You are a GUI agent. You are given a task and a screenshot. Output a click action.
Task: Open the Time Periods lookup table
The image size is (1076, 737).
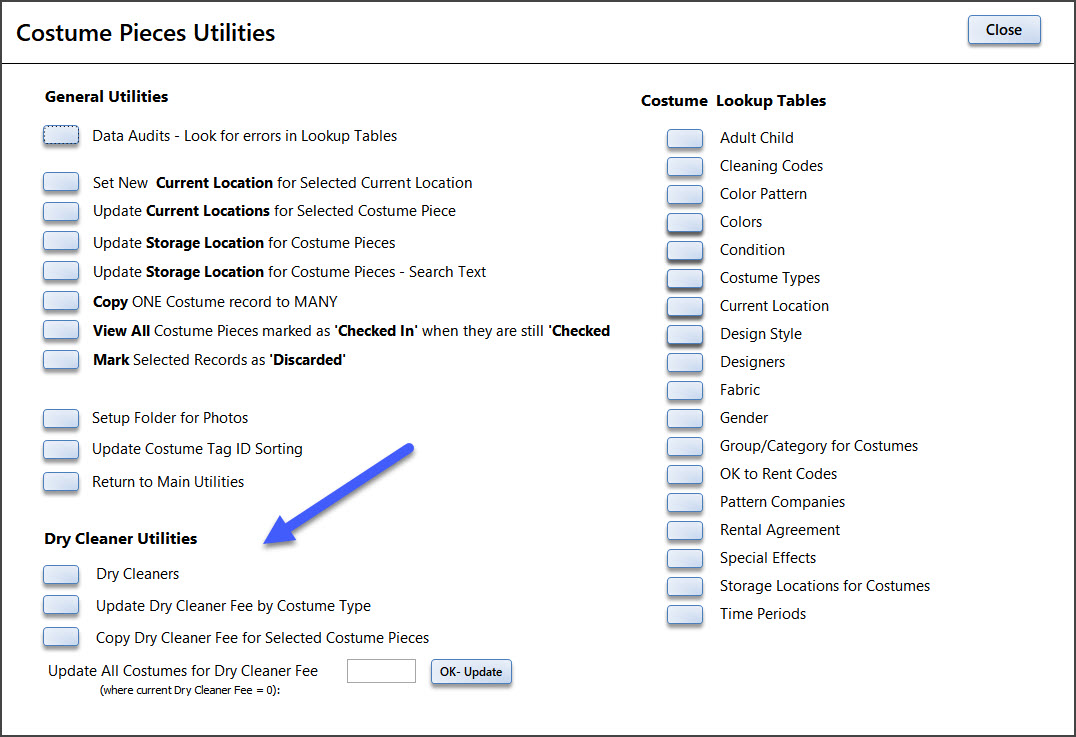(x=685, y=614)
